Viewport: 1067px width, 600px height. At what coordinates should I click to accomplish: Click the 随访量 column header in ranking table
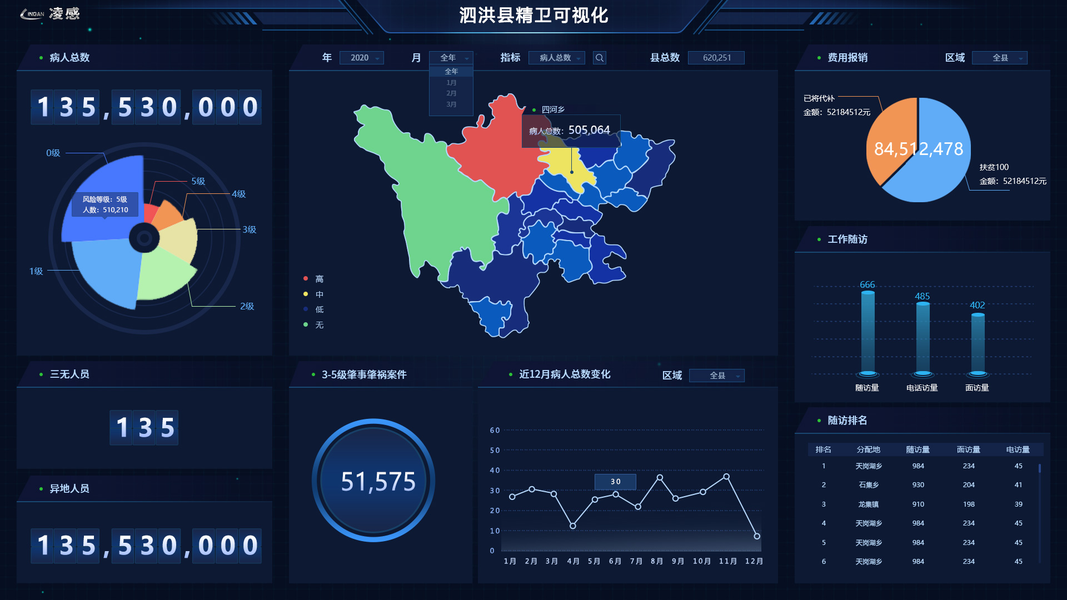(x=918, y=450)
